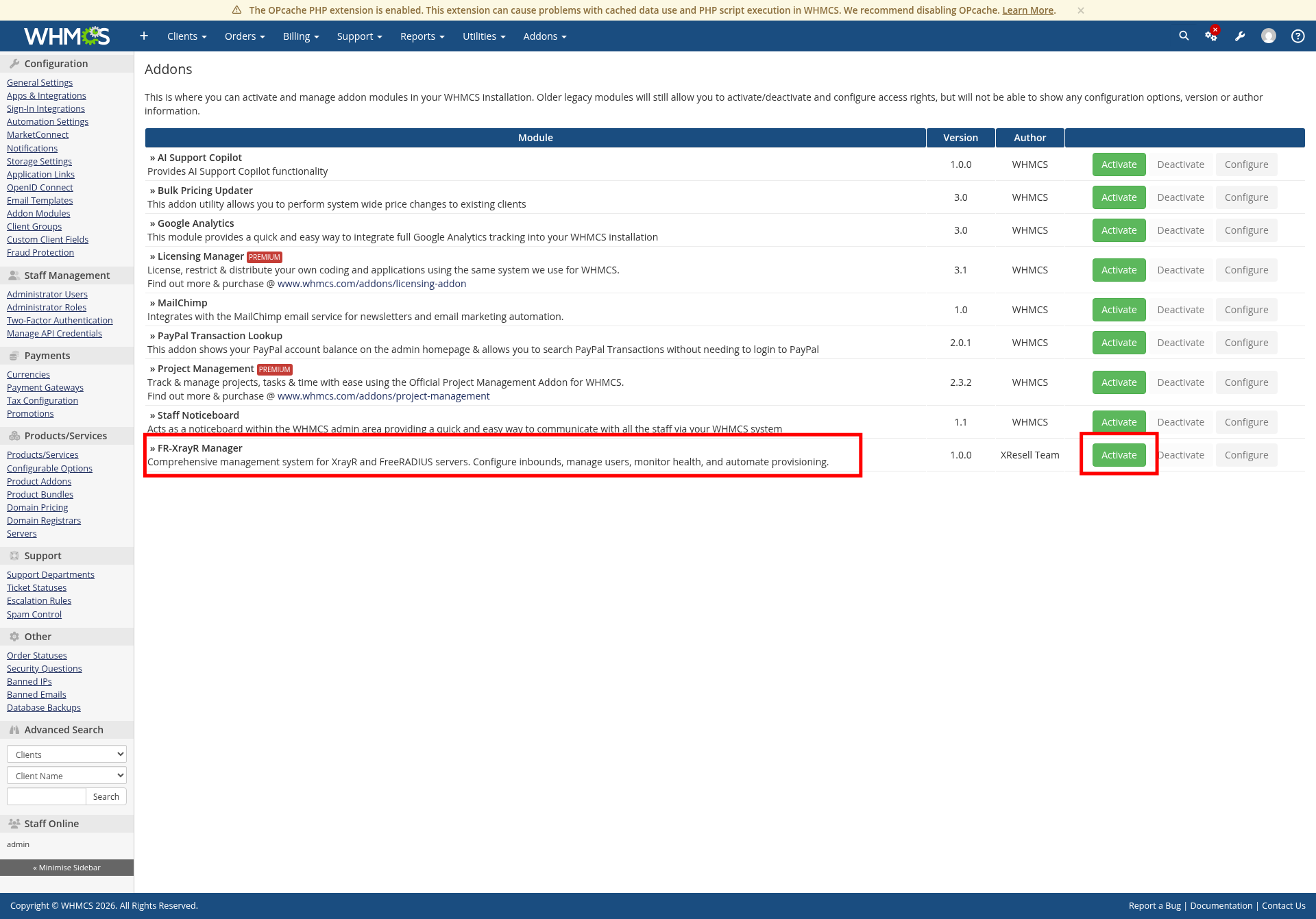
Task: Activate the FR-XrayR Manager addon
Action: point(1119,455)
